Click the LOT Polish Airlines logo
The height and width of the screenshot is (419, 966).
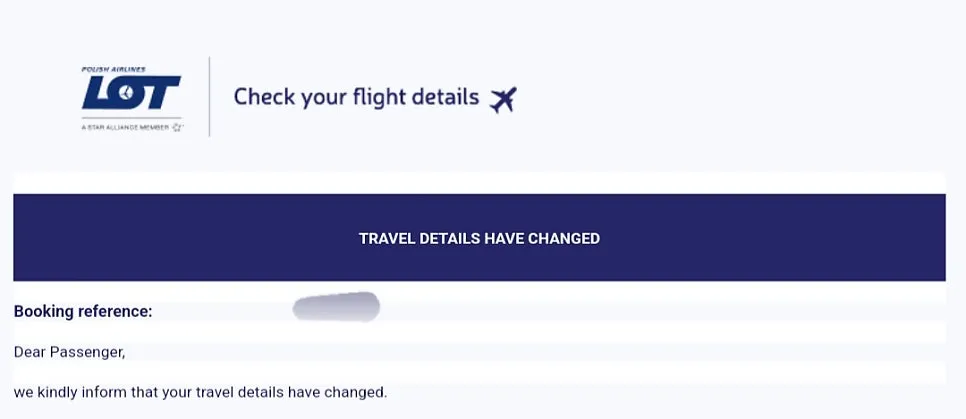pos(131,92)
